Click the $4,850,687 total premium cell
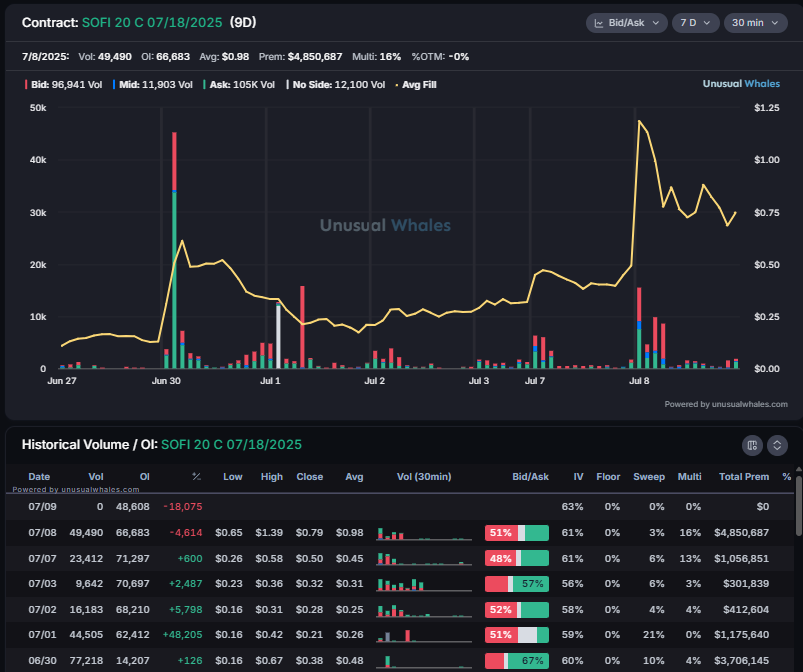 point(741,533)
